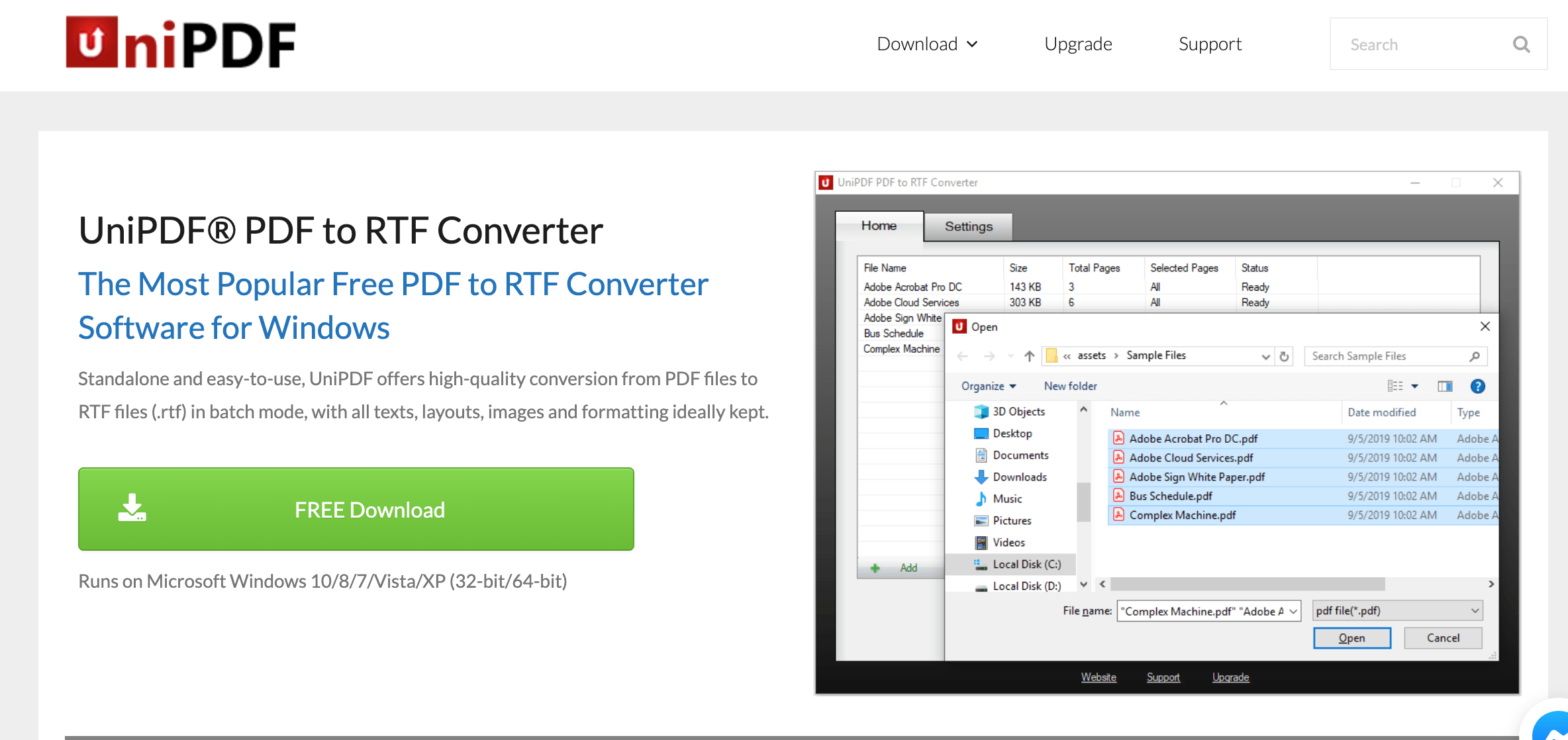Screen dimensions: 1568x740
Task: Click the Forward arrow in Open dialog
Action: click(x=989, y=356)
